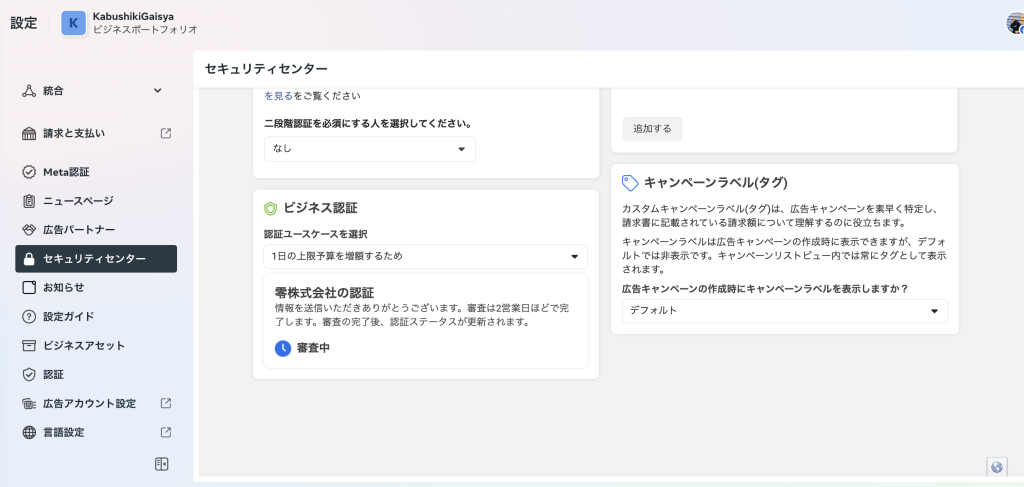Click the 広告パートナー handshake icon
This screenshot has height=487, width=1024.
pyautogui.click(x=29, y=230)
